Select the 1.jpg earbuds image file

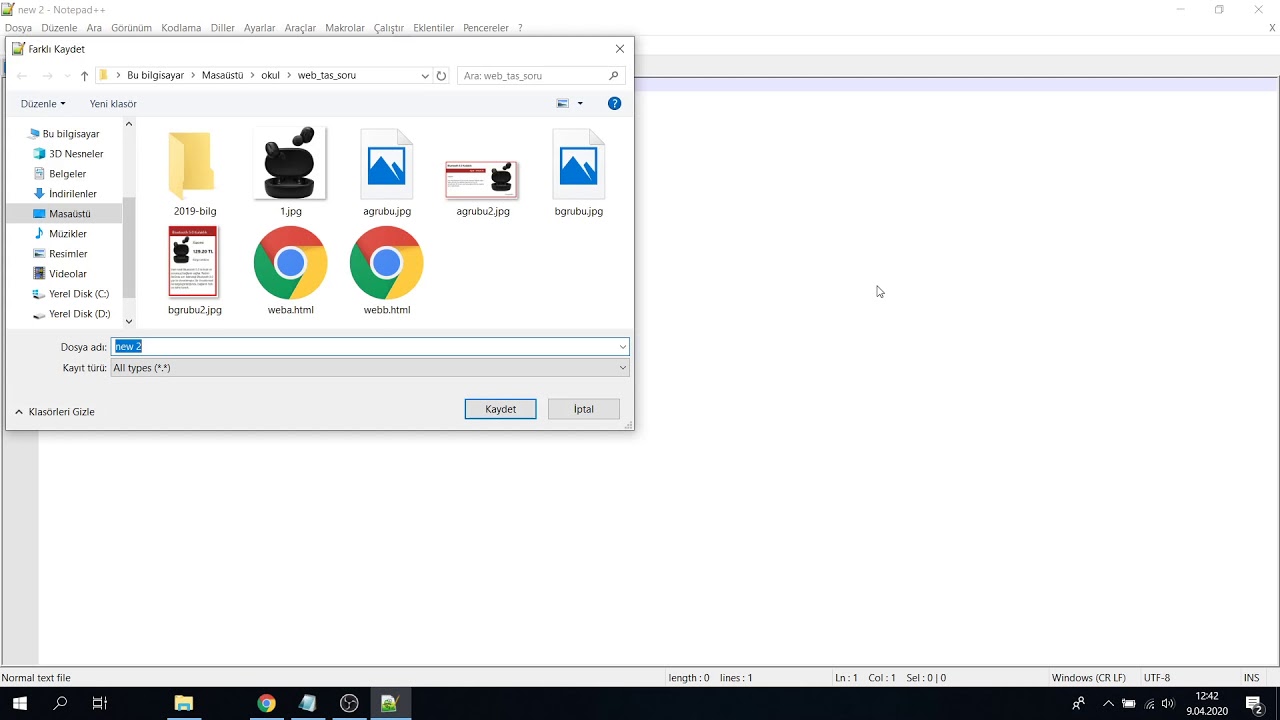pyautogui.click(x=290, y=173)
